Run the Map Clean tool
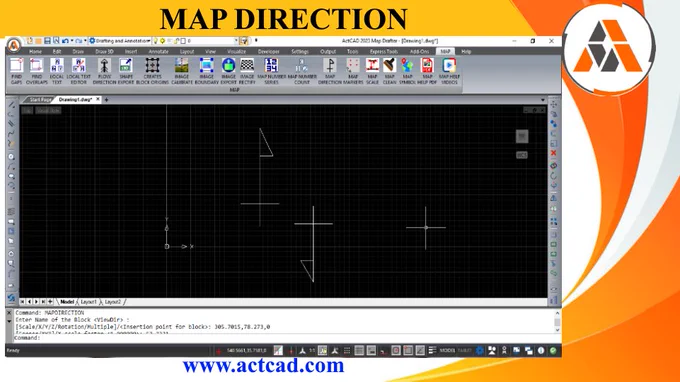This screenshot has width=680, height=382. coord(389,71)
